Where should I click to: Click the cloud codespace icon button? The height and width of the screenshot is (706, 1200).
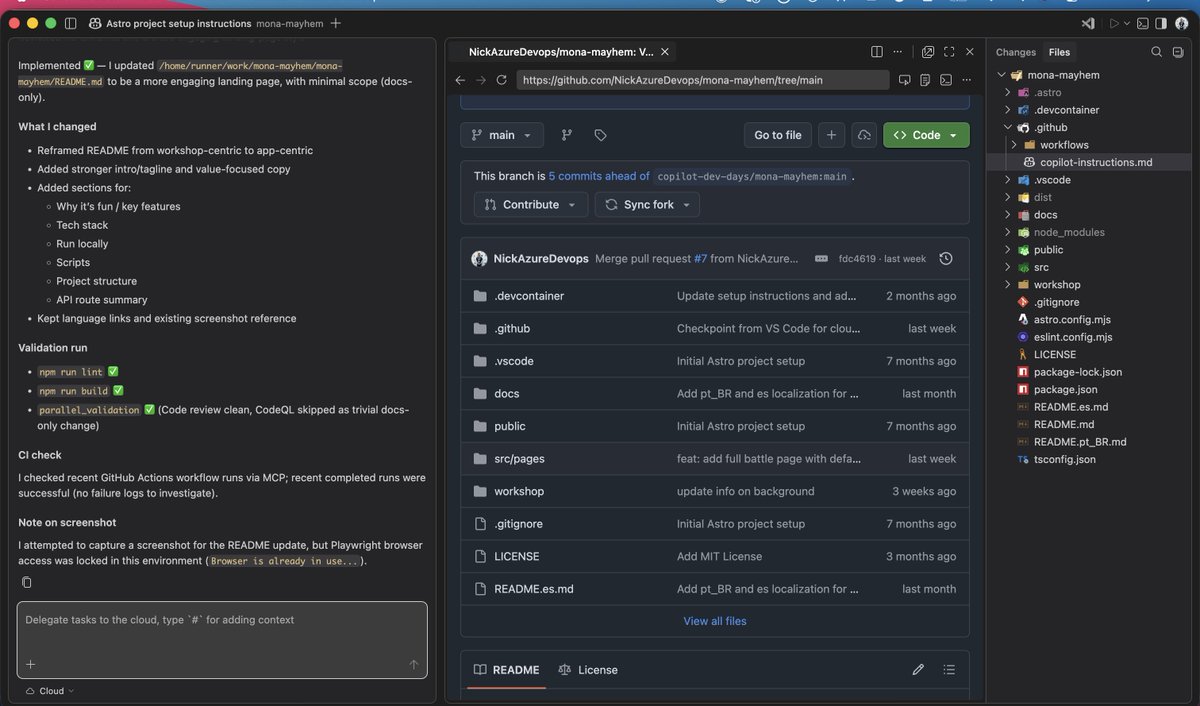(864, 135)
